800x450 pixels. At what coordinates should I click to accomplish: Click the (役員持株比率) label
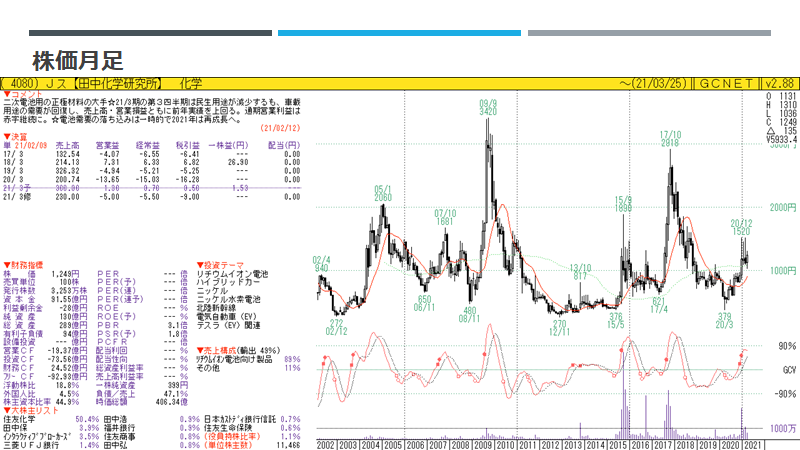pyautogui.click(x=232, y=437)
